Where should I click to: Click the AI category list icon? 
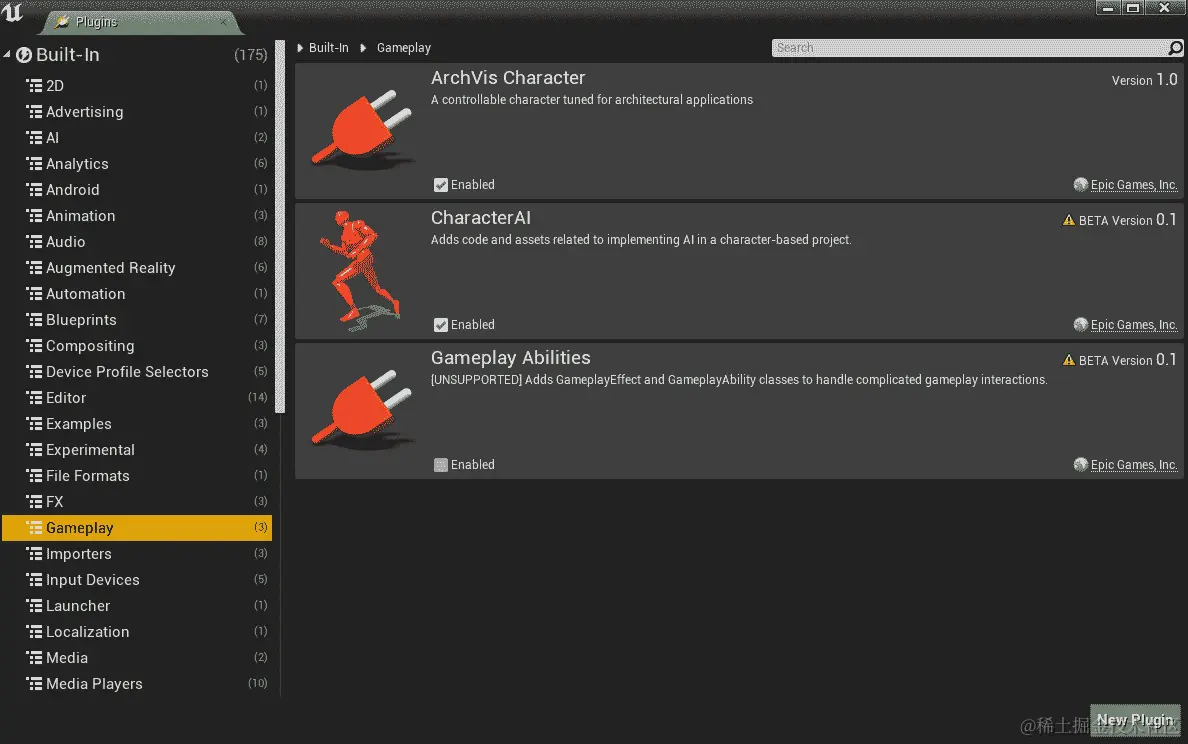(x=34, y=137)
